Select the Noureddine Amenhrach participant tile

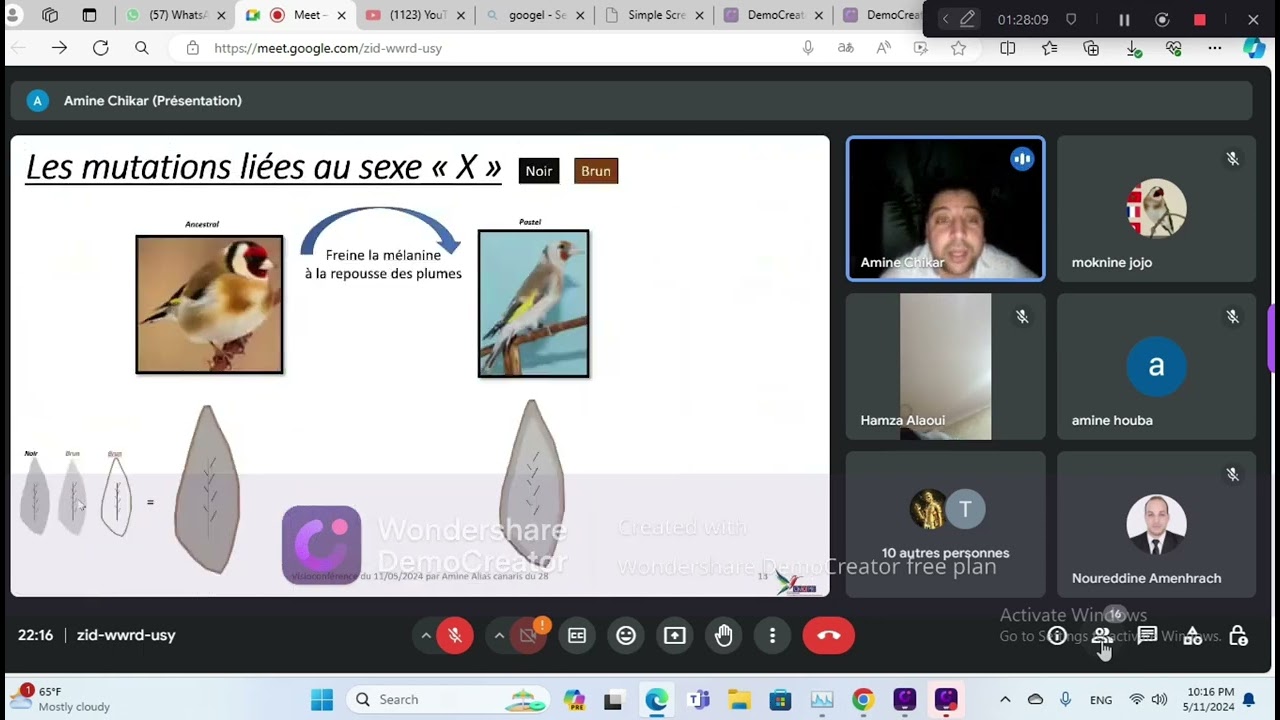pyautogui.click(x=1156, y=524)
